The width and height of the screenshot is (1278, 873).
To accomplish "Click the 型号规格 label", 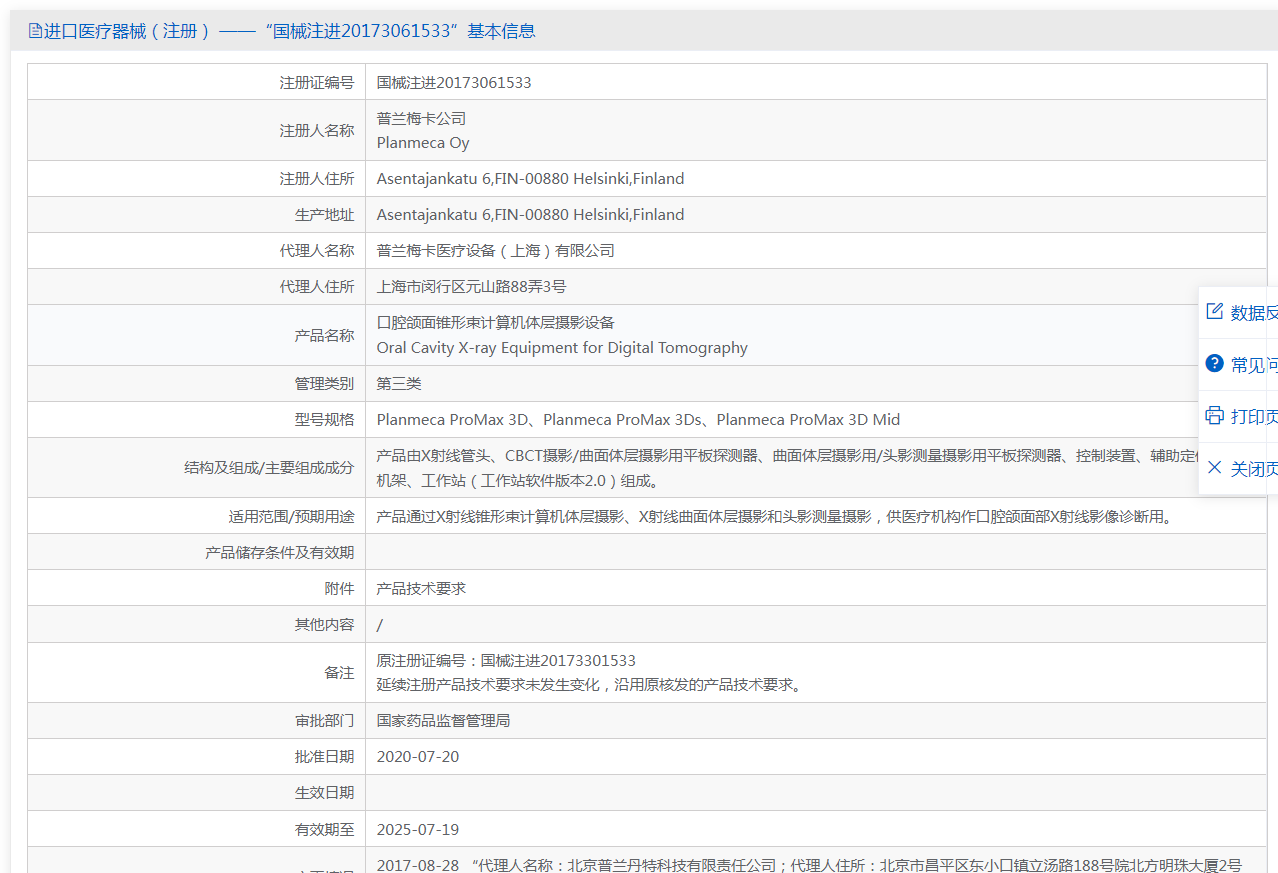I will [x=324, y=420].
